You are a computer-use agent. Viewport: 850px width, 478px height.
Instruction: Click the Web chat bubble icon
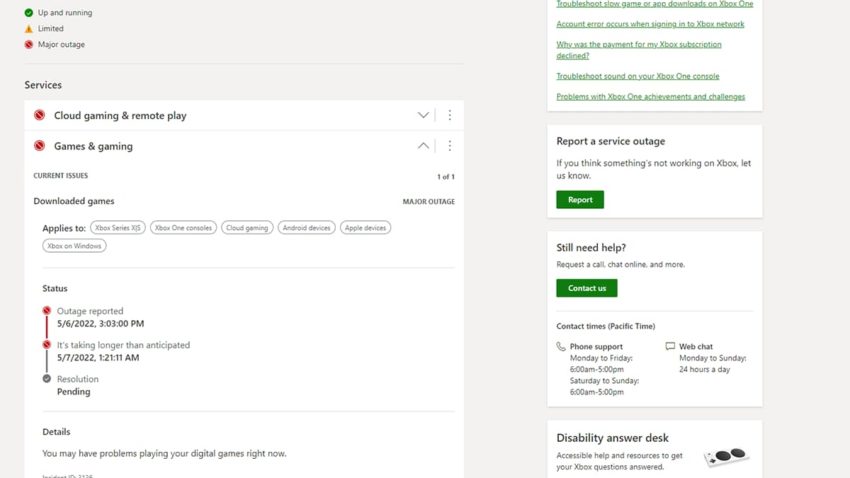pyautogui.click(x=670, y=346)
